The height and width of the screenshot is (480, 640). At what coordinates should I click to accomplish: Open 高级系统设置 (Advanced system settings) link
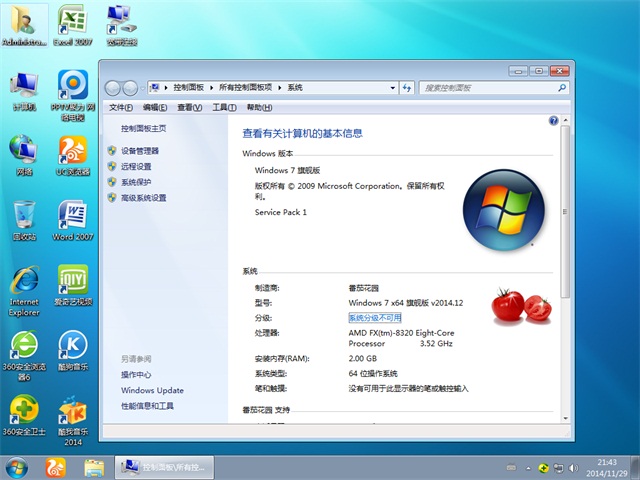point(143,198)
